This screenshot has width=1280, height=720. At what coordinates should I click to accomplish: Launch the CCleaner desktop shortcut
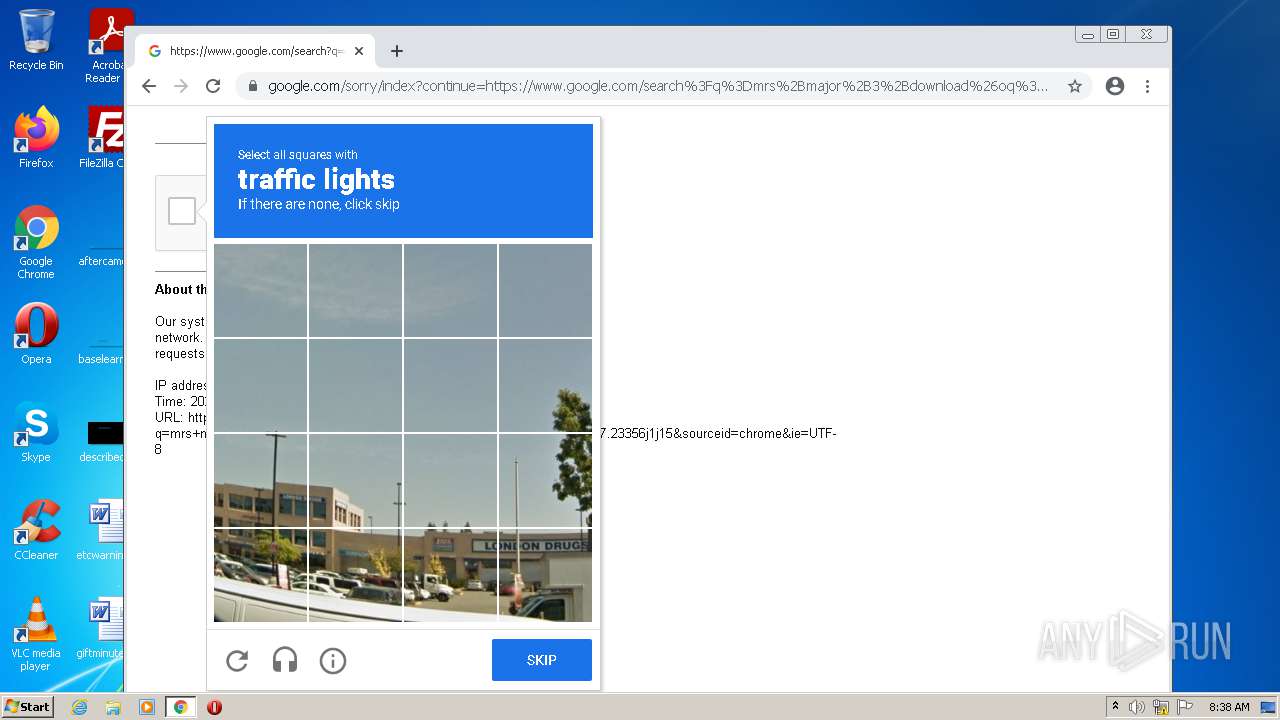pyautogui.click(x=36, y=530)
